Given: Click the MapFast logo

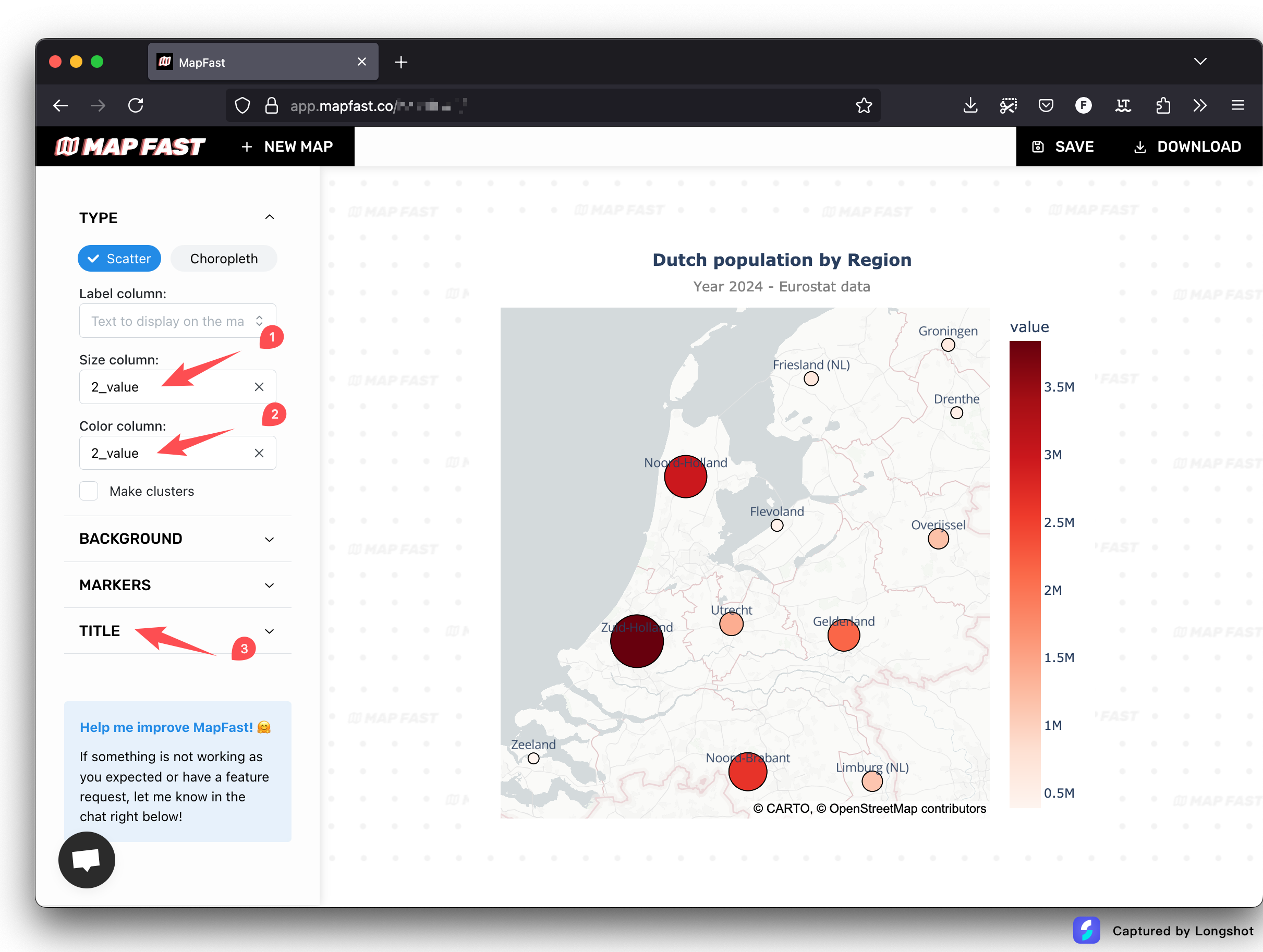Looking at the screenshot, I should tap(130, 147).
